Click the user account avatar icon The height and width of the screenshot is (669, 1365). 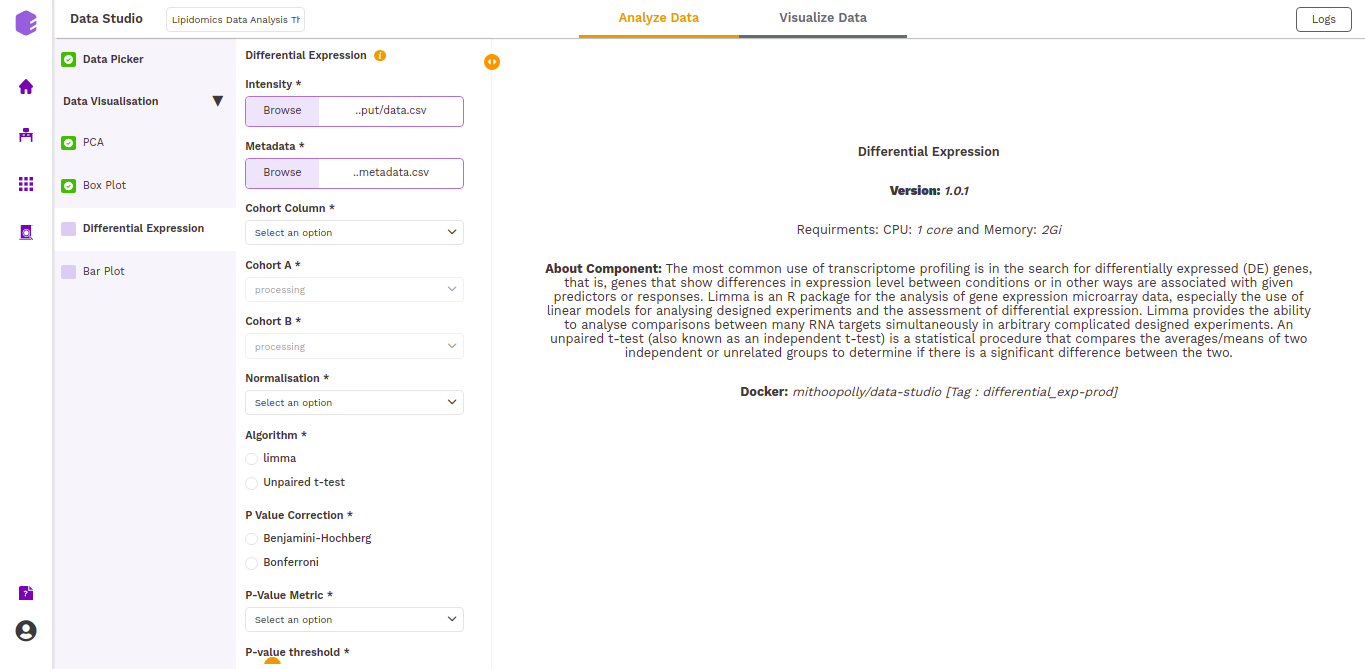[25, 631]
